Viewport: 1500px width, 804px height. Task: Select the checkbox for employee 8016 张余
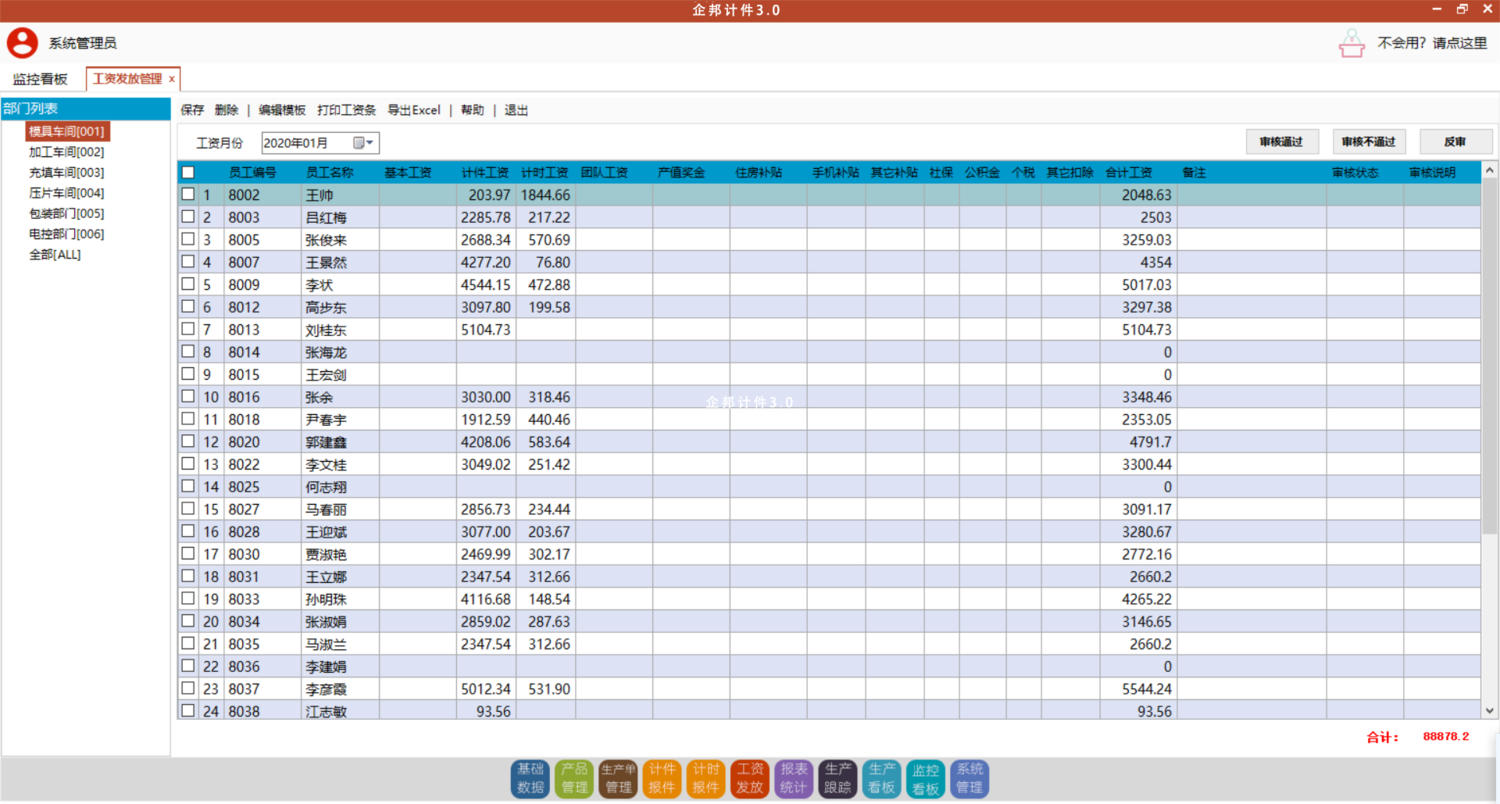[x=188, y=396]
